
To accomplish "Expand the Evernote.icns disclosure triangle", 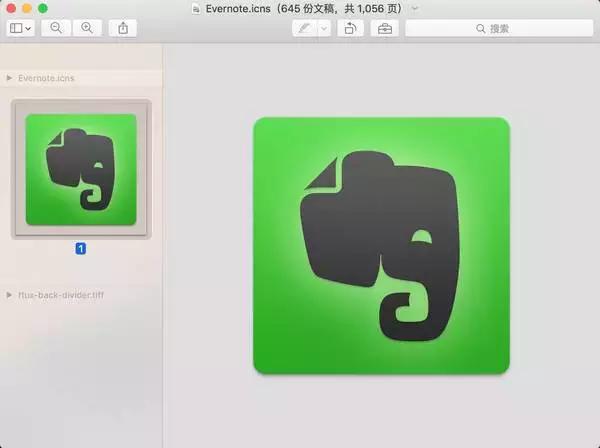I will pyautogui.click(x=9, y=78).
